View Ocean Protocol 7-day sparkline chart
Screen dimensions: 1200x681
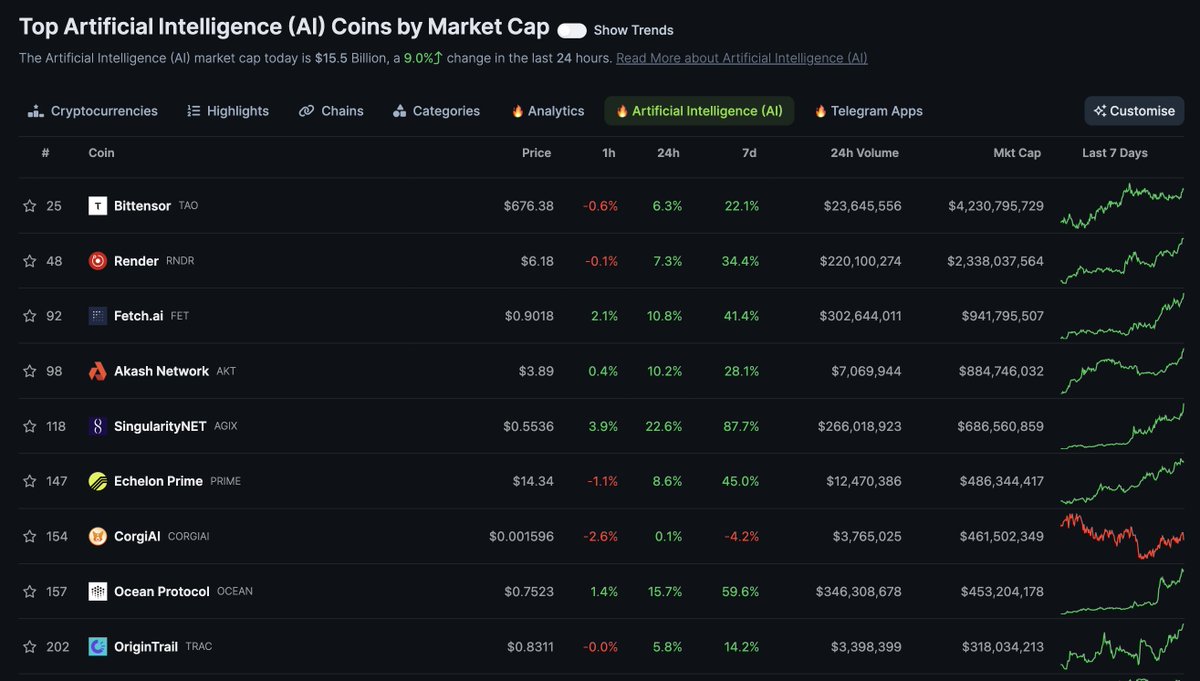[x=1122, y=591]
